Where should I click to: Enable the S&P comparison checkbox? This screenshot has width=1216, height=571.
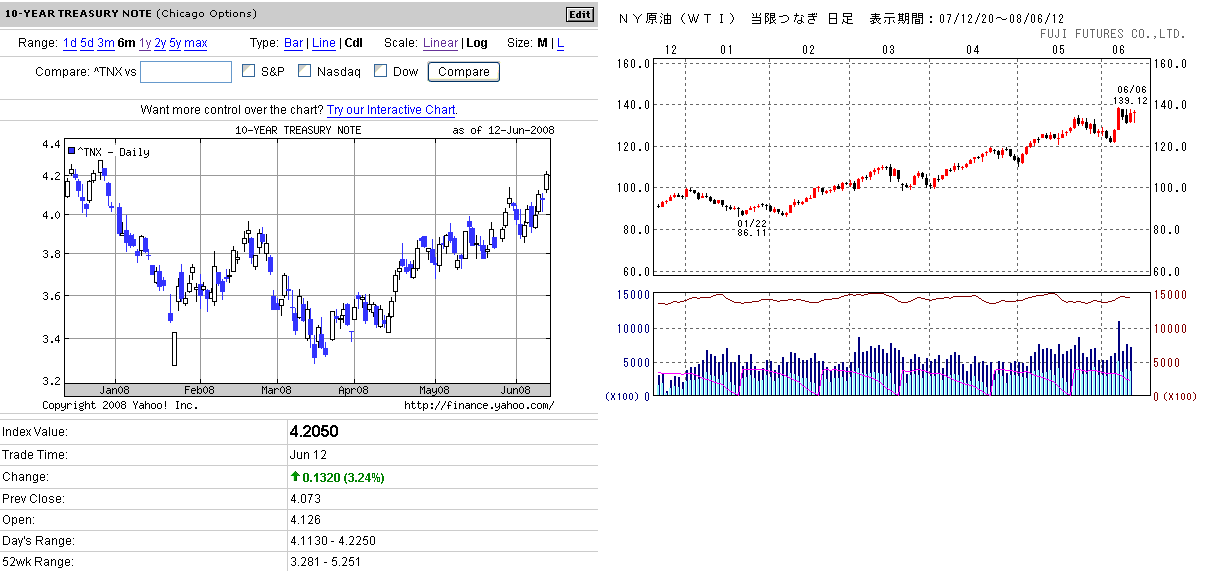tap(250, 71)
